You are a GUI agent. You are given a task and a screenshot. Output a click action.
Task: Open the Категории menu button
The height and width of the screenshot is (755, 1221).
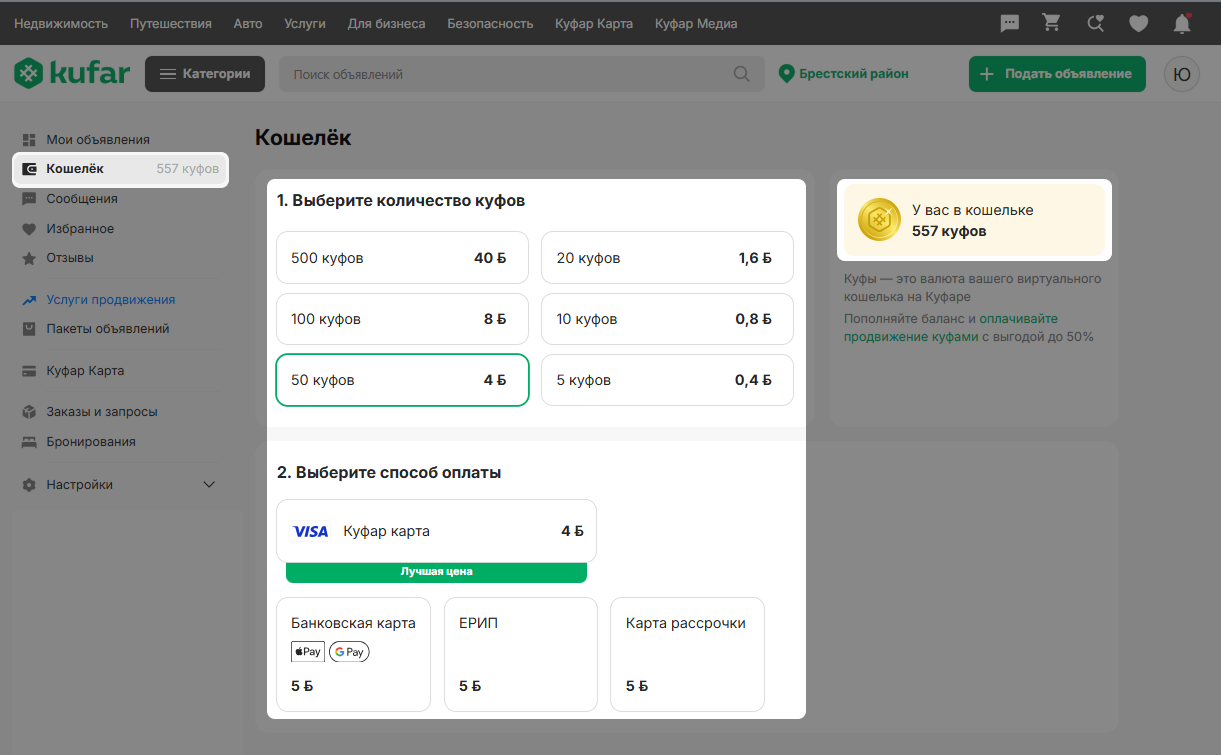(205, 74)
